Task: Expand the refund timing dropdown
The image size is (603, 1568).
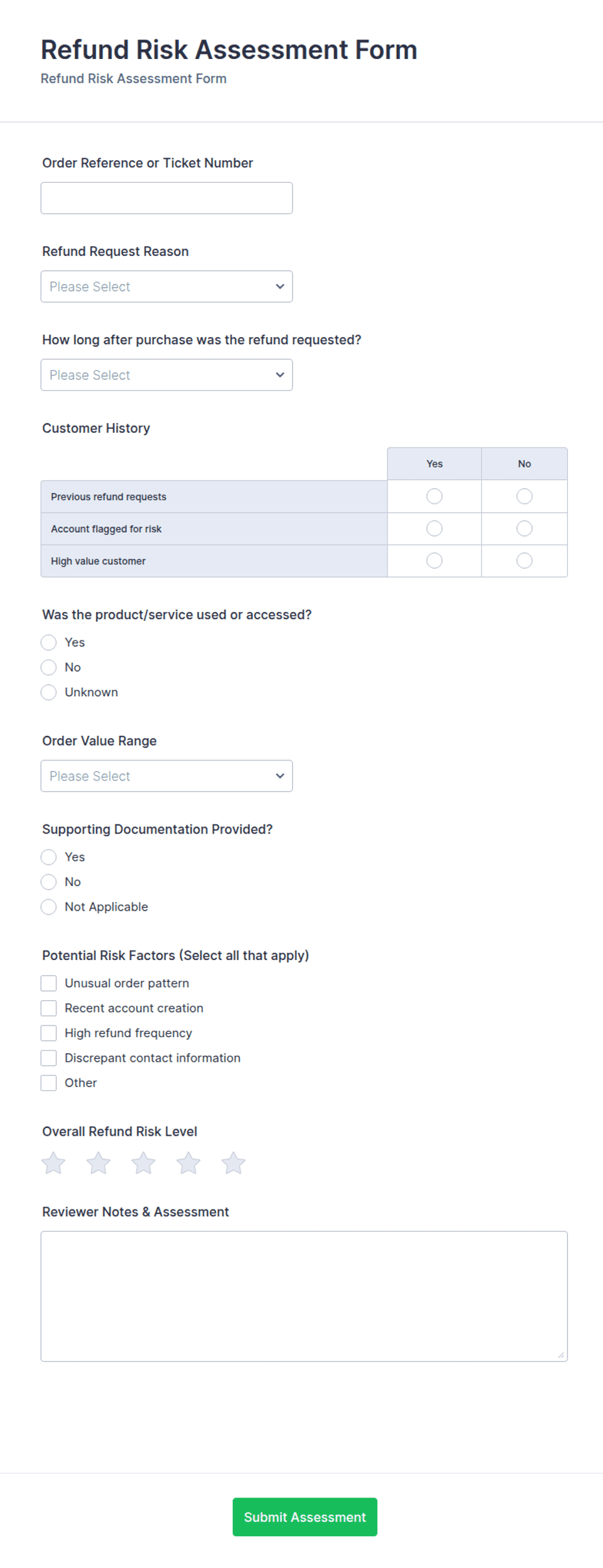Action: coord(167,375)
